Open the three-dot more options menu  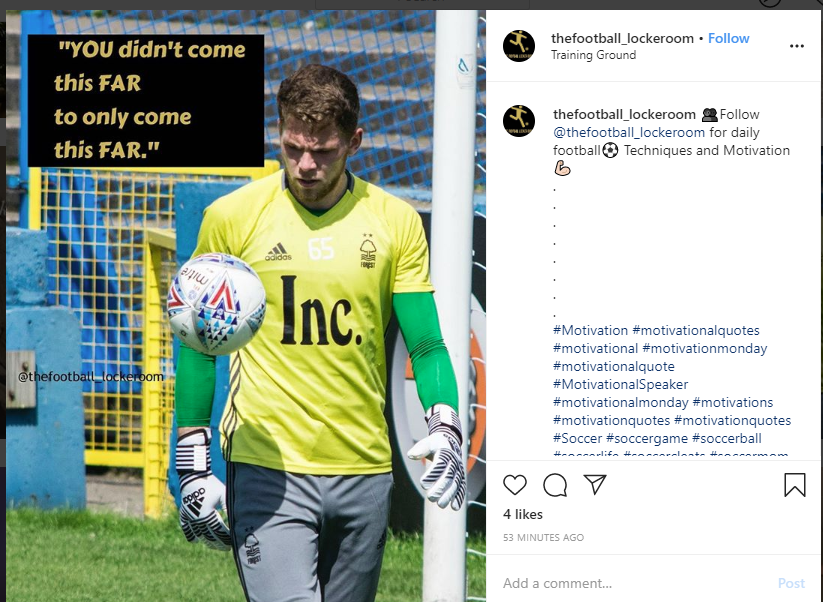click(x=797, y=46)
